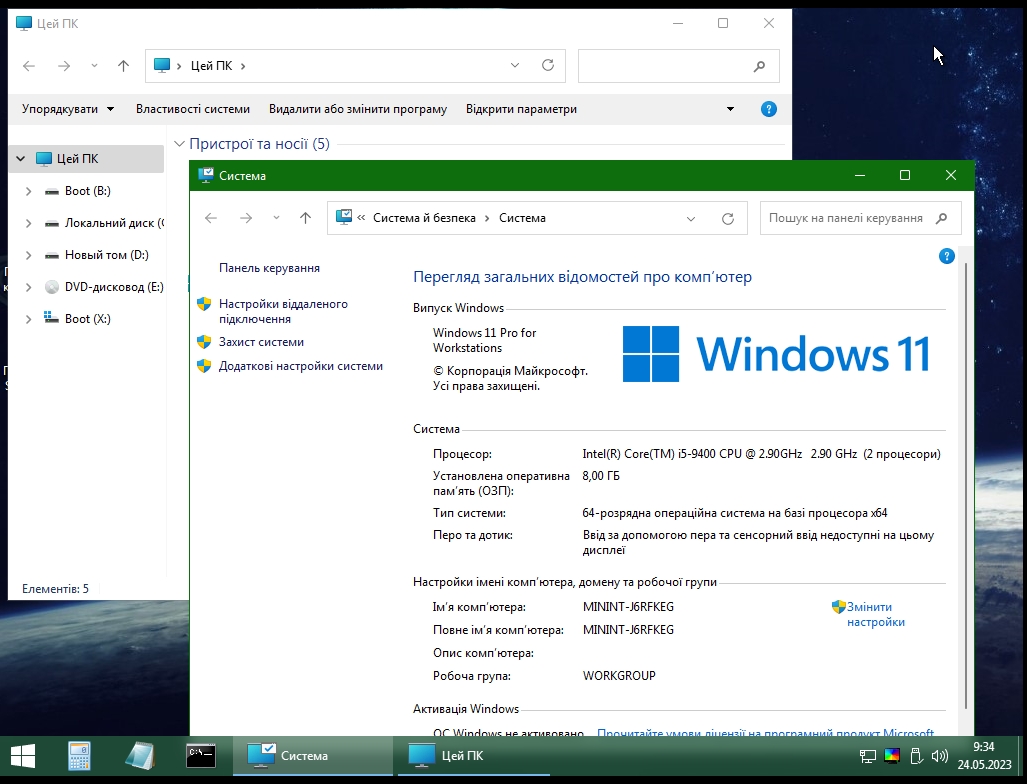The image size is (1027, 784).
Task: Collapse the Цей ПК tree node
Action: (x=20, y=159)
